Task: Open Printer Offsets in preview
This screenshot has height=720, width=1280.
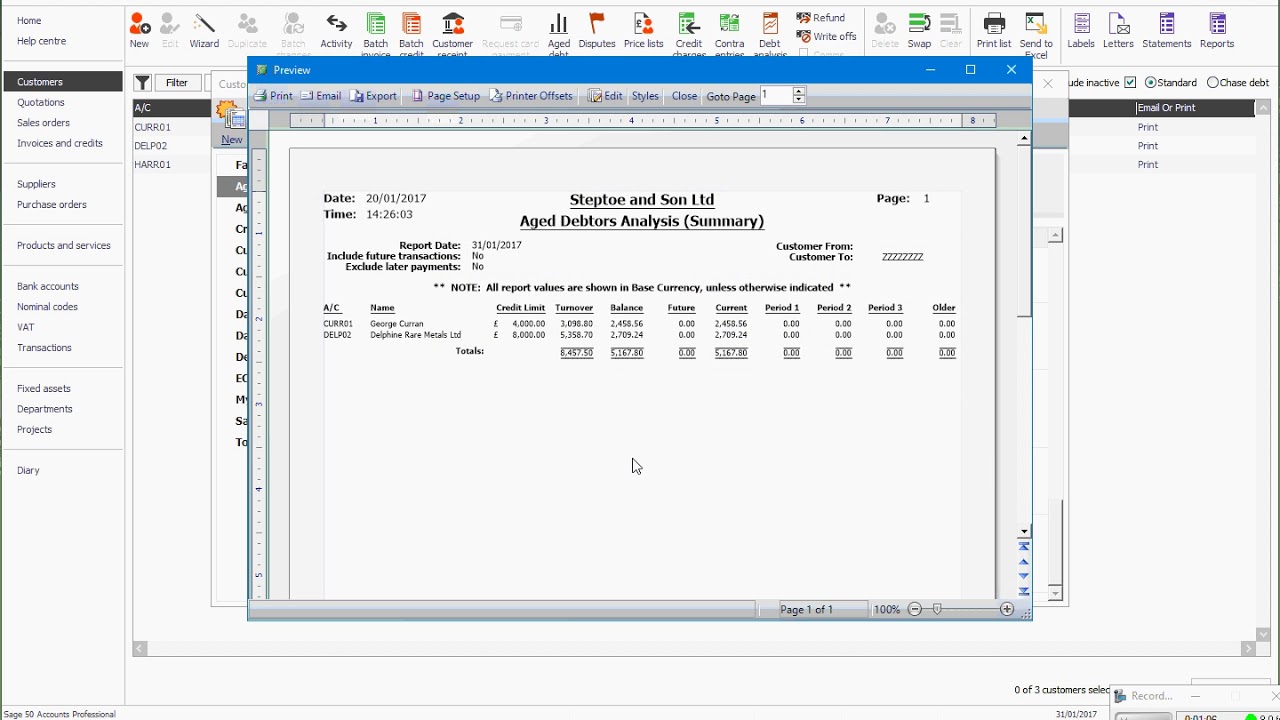Action: 531,96
